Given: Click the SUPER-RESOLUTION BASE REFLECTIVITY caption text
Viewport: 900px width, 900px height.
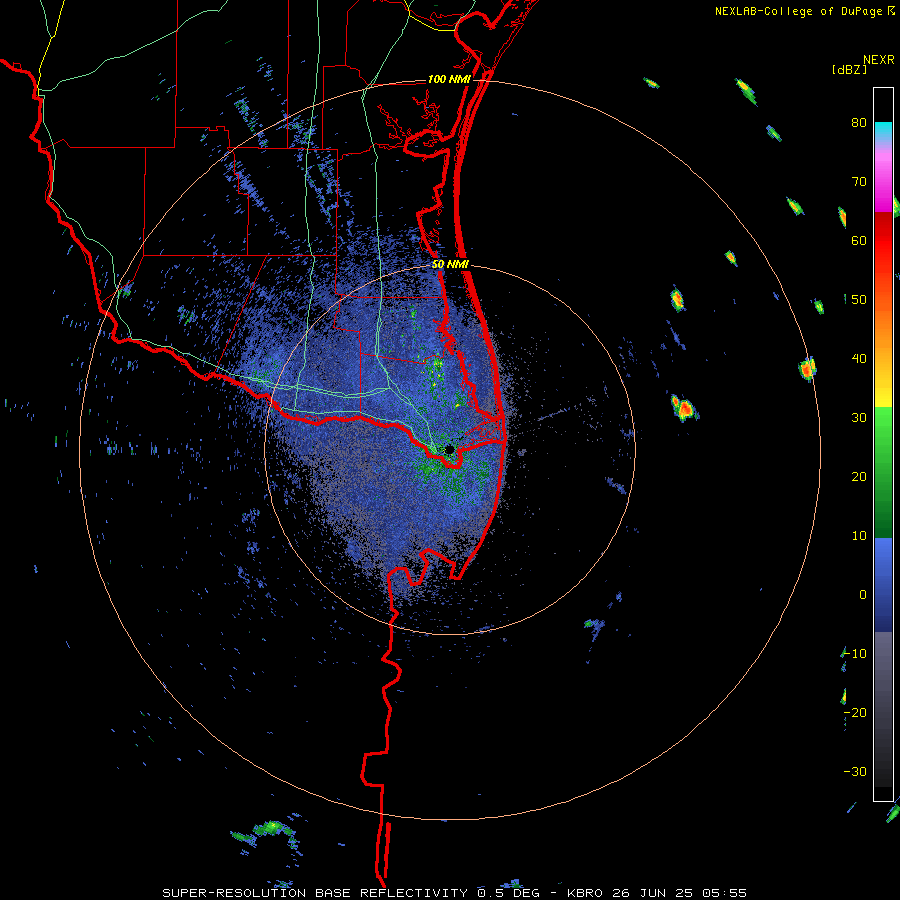Looking at the screenshot, I should click(315, 893).
